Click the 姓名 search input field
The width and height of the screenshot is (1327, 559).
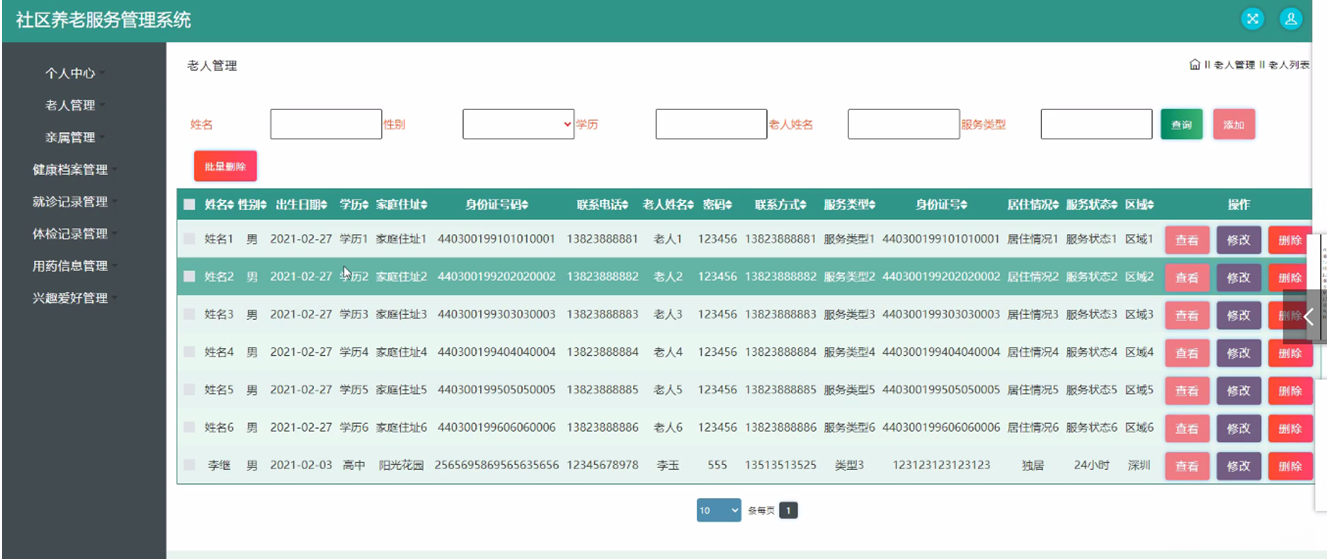pyautogui.click(x=326, y=124)
